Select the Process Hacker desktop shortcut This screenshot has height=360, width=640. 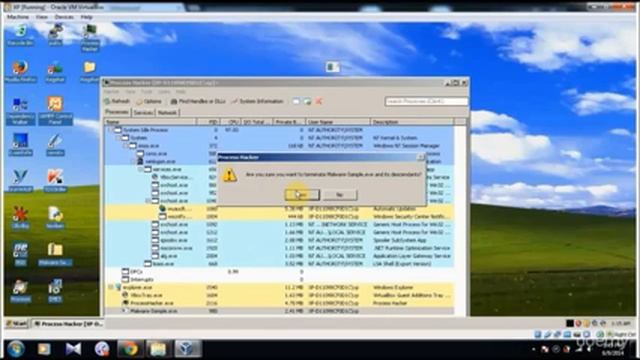tap(90, 38)
